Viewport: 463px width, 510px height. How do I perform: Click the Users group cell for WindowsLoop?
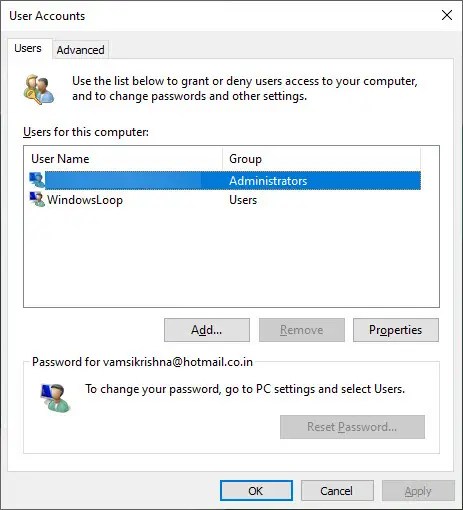point(243,200)
